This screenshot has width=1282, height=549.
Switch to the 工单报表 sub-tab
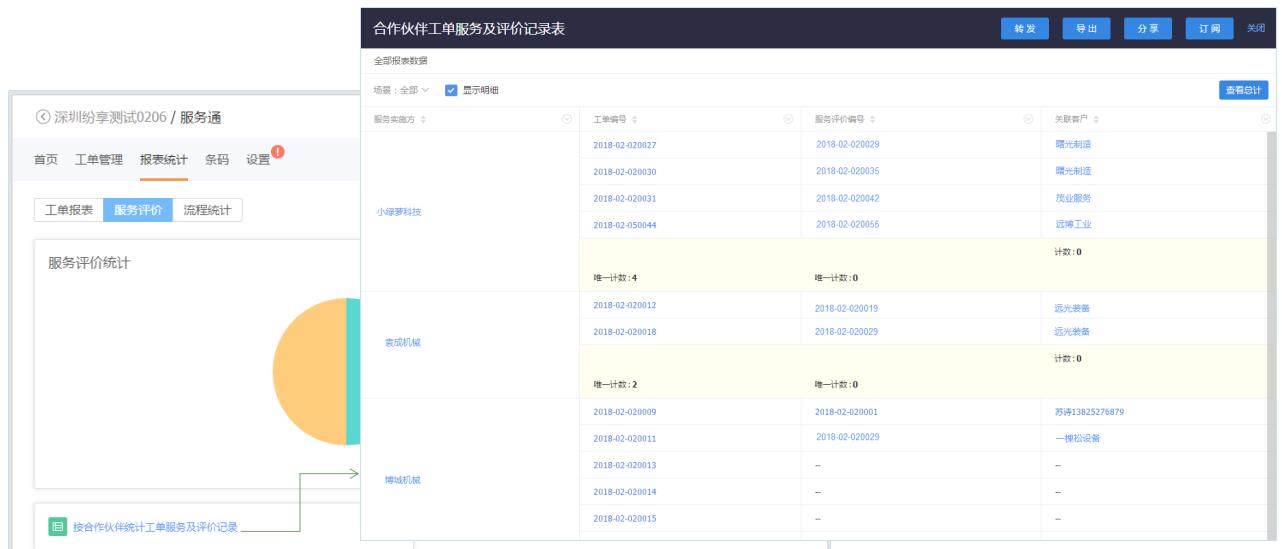pos(69,210)
